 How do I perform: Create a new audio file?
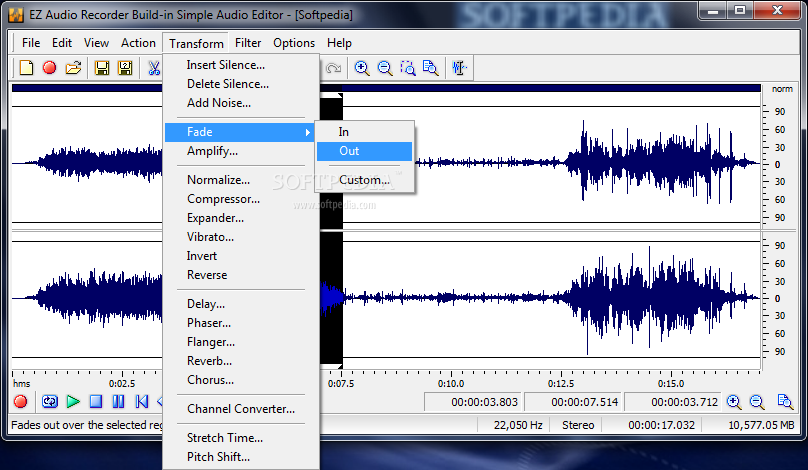tap(26, 68)
